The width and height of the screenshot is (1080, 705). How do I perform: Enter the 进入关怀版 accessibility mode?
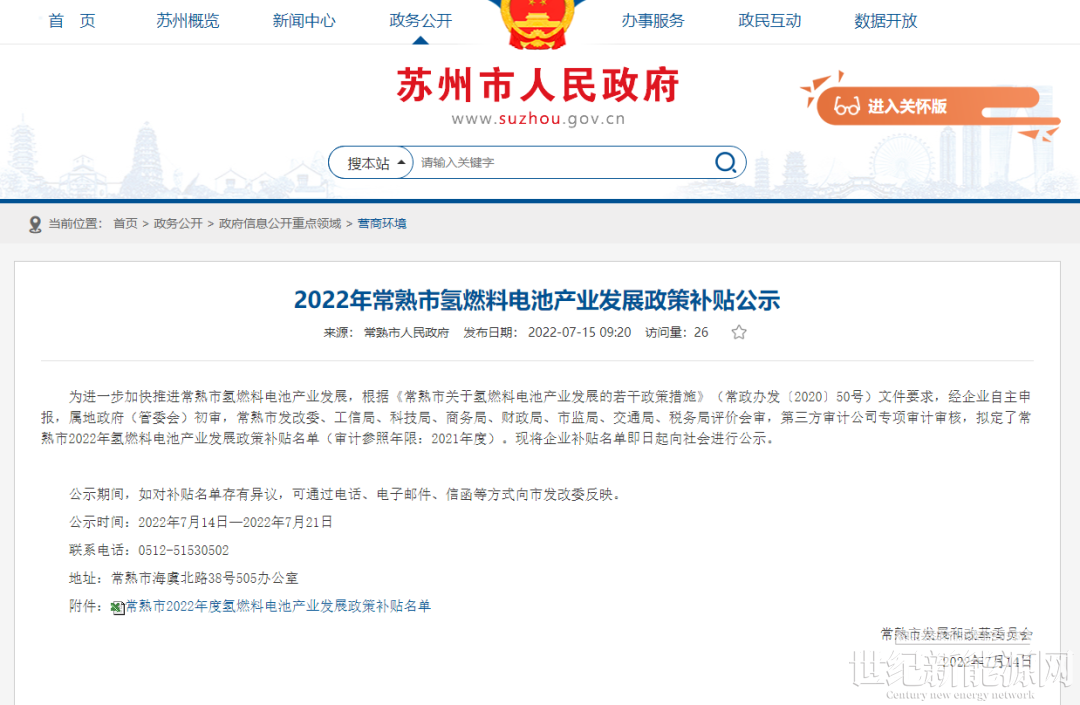[x=906, y=106]
